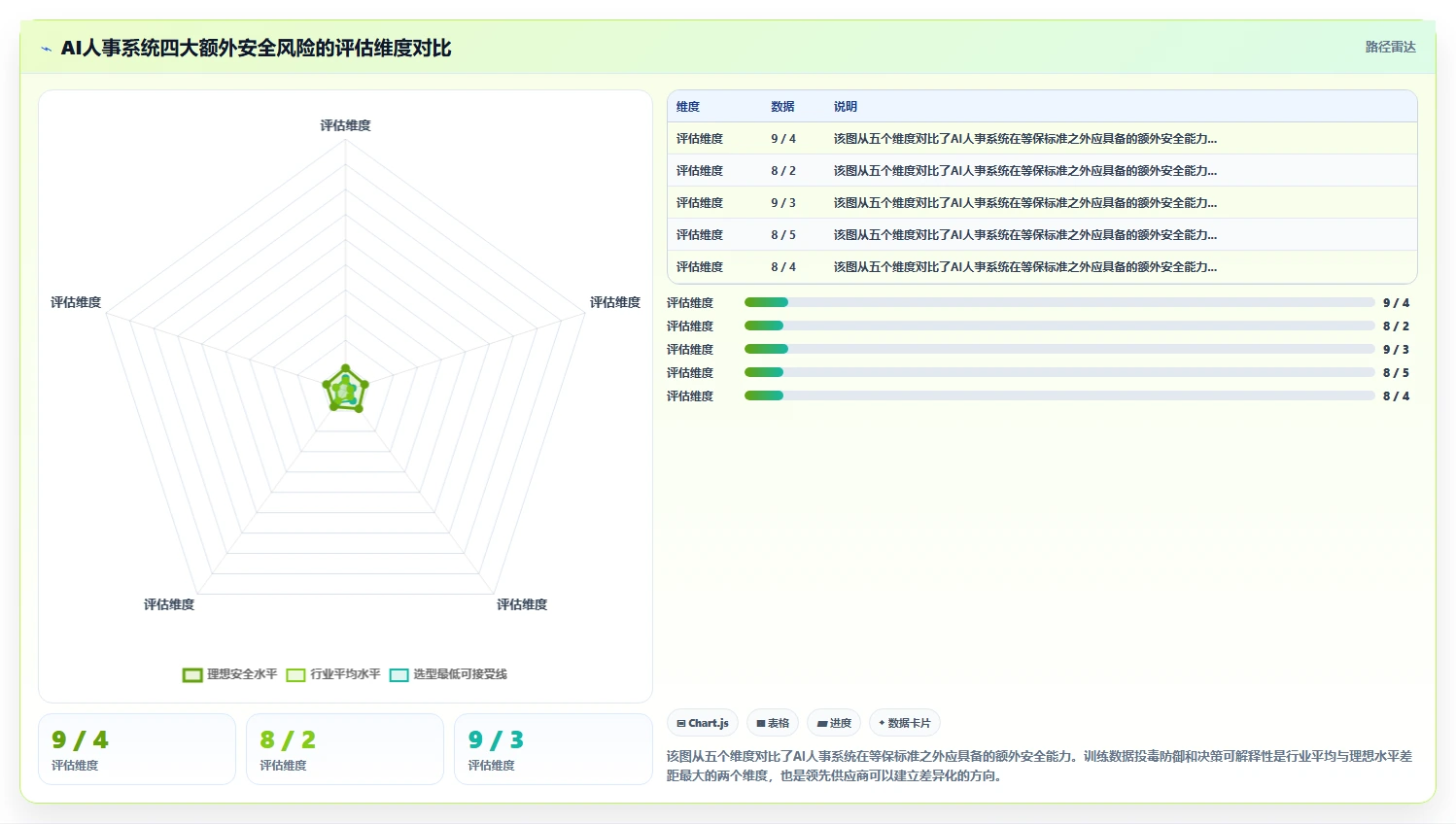Click the progress bar labeled 9 / 4
This screenshot has width=1456, height=824.
(1059, 303)
